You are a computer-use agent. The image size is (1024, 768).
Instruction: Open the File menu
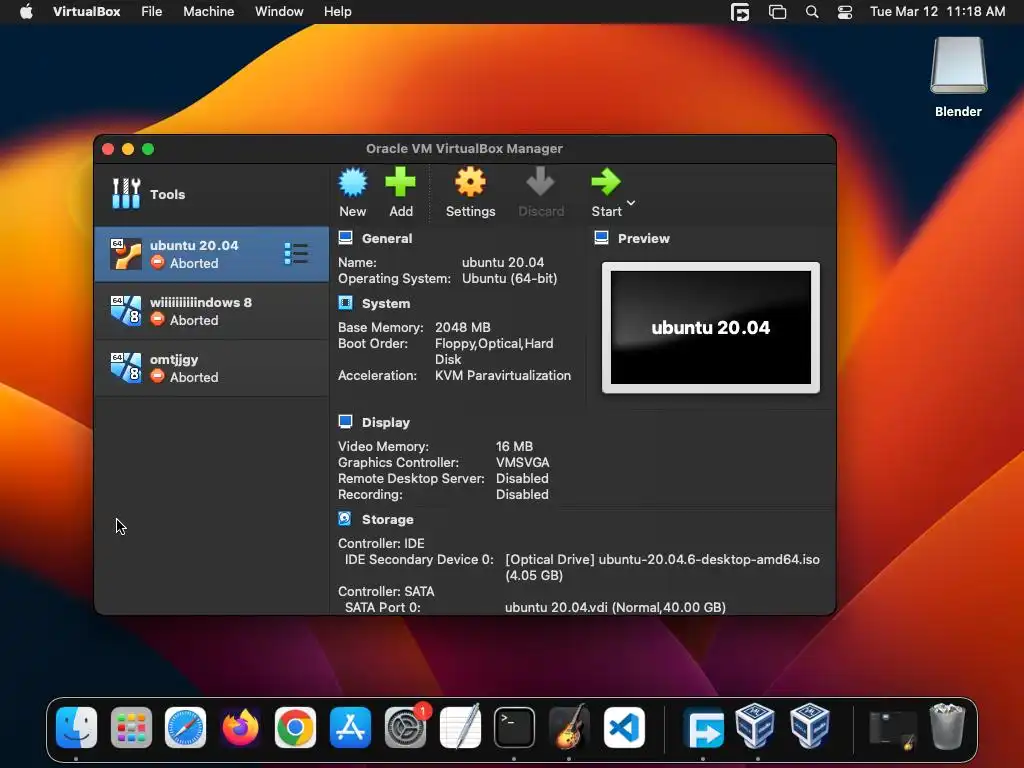point(152,12)
